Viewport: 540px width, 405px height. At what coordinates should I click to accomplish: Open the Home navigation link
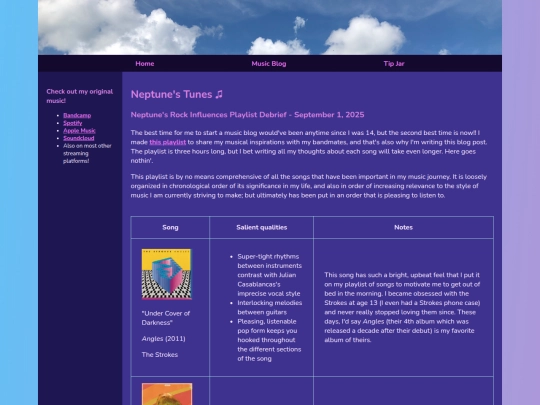click(145, 64)
